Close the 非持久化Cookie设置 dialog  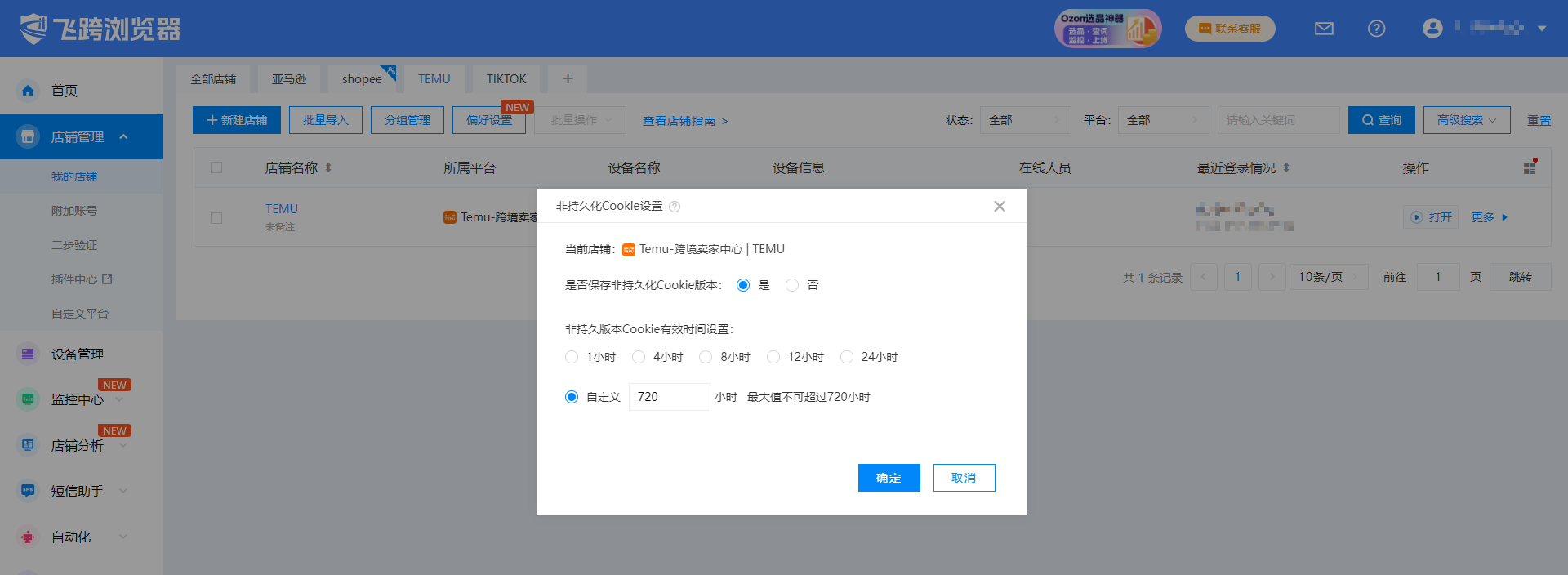[1000, 206]
